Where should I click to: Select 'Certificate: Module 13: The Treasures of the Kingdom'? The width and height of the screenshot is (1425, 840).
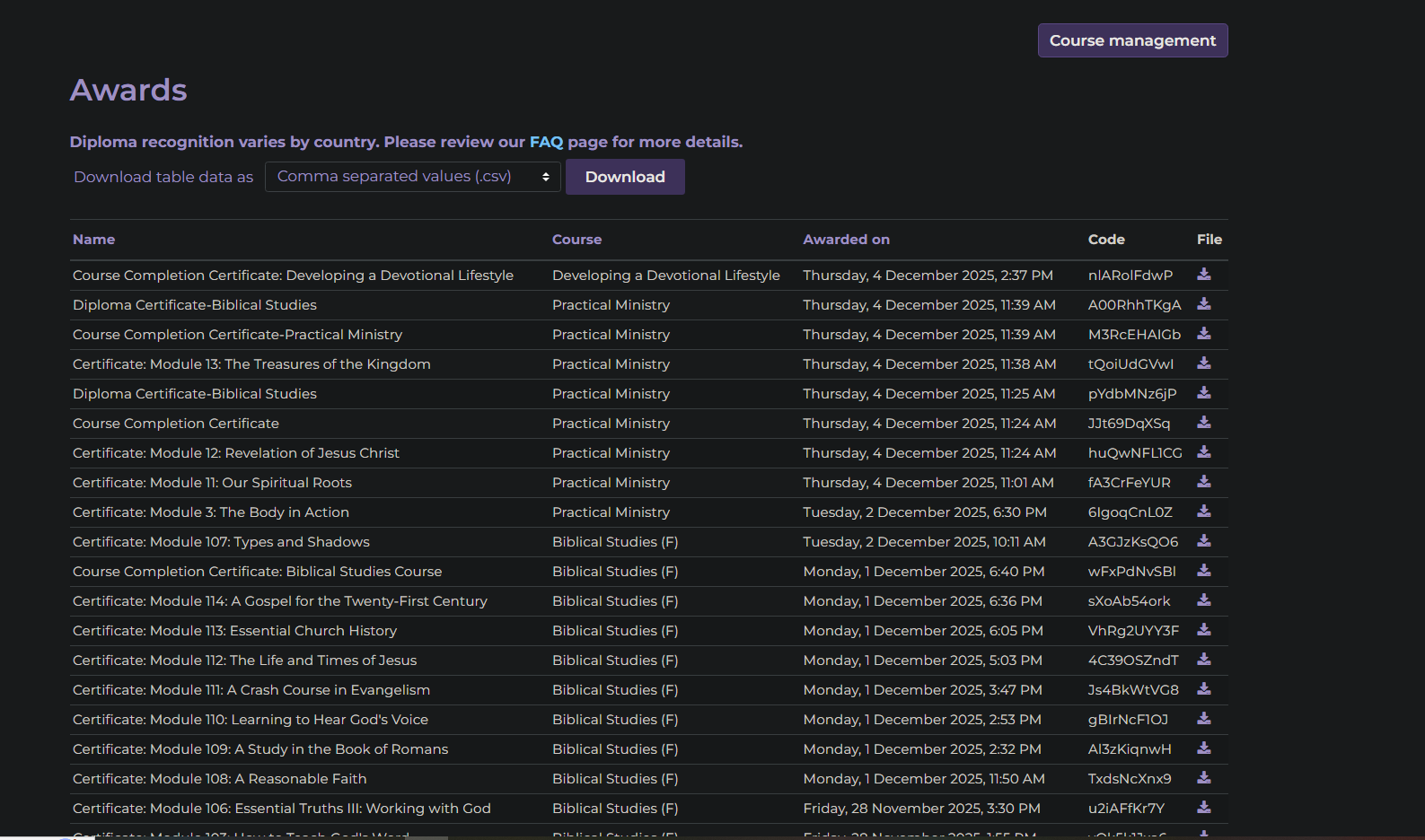coord(251,364)
